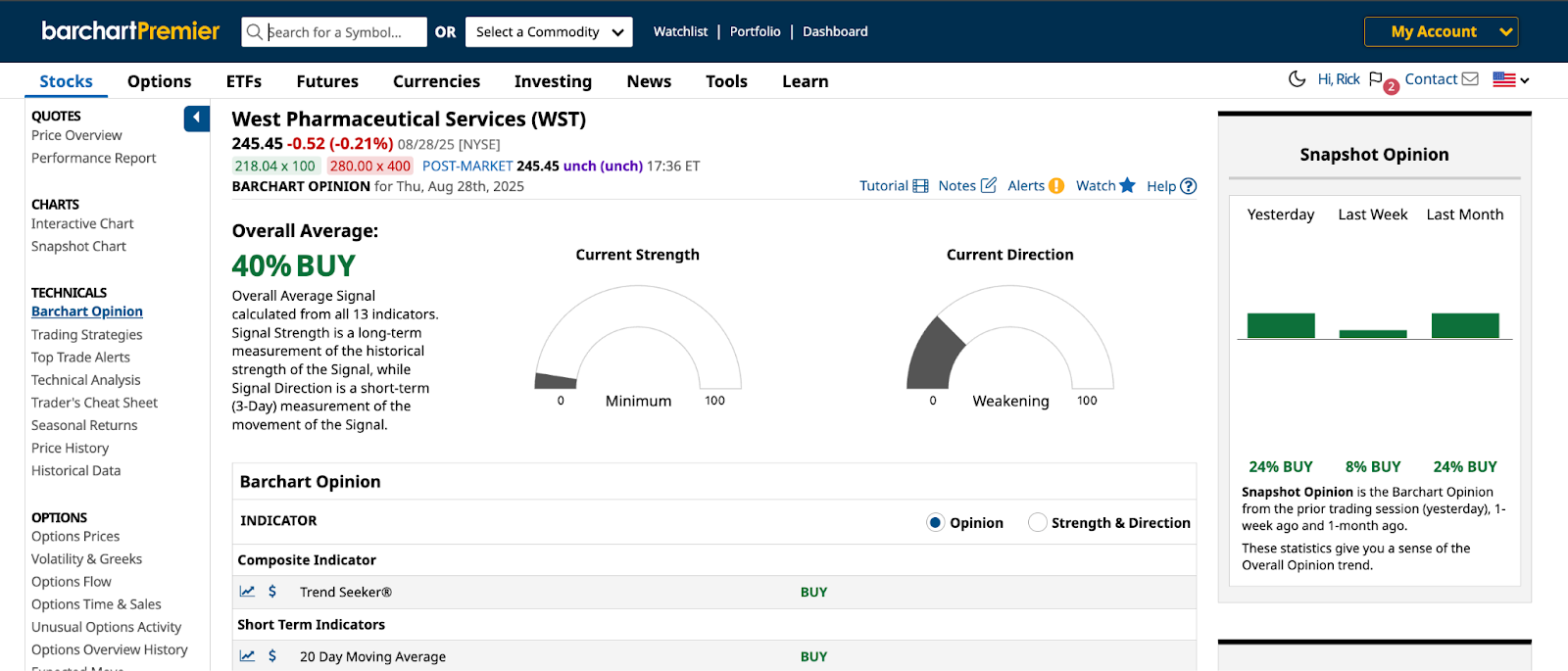
Task: Open the Select a Commodity dropdown
Action: [549, 32]
